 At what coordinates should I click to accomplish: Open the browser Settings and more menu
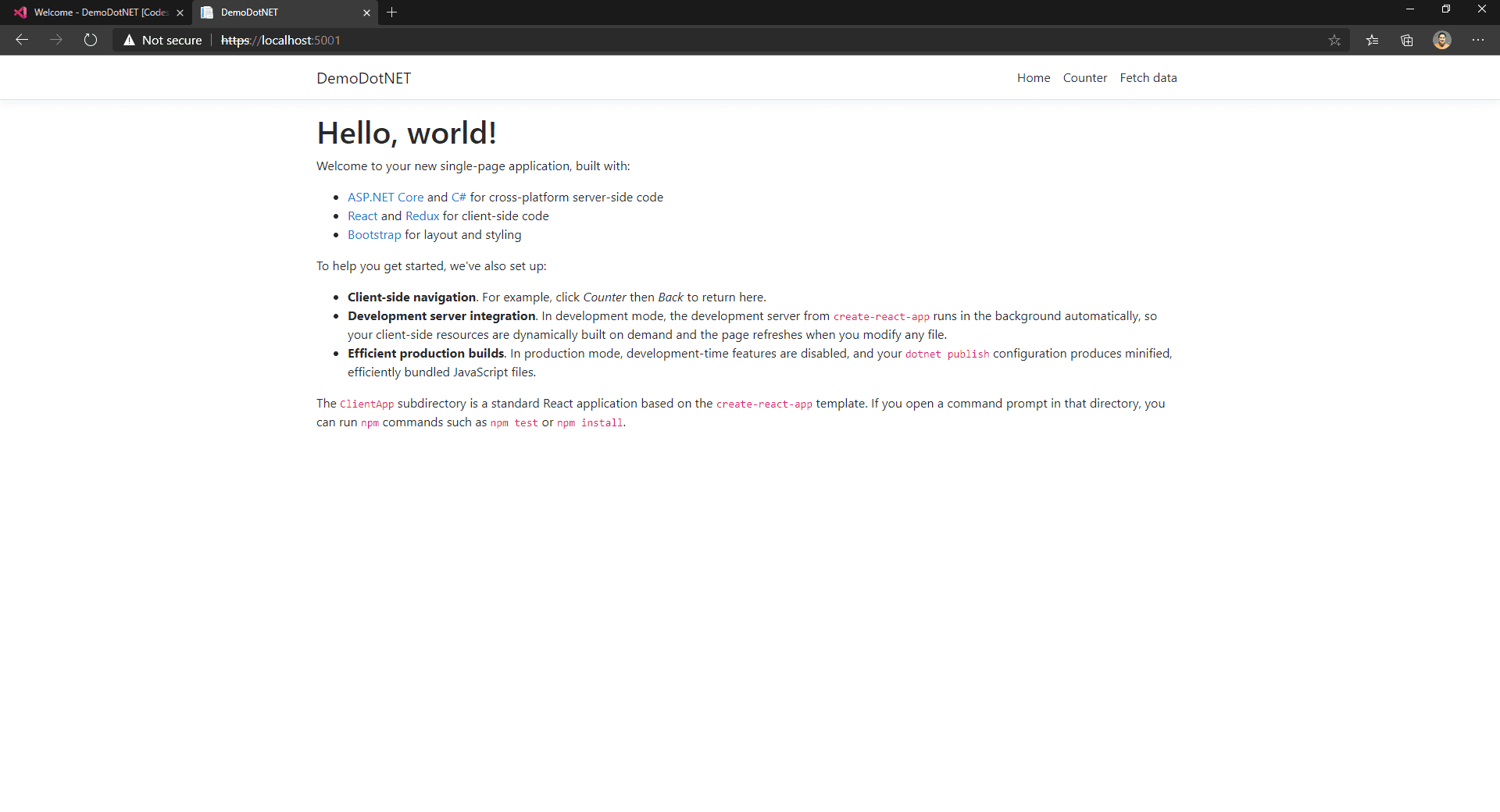tap(1478, 40)
